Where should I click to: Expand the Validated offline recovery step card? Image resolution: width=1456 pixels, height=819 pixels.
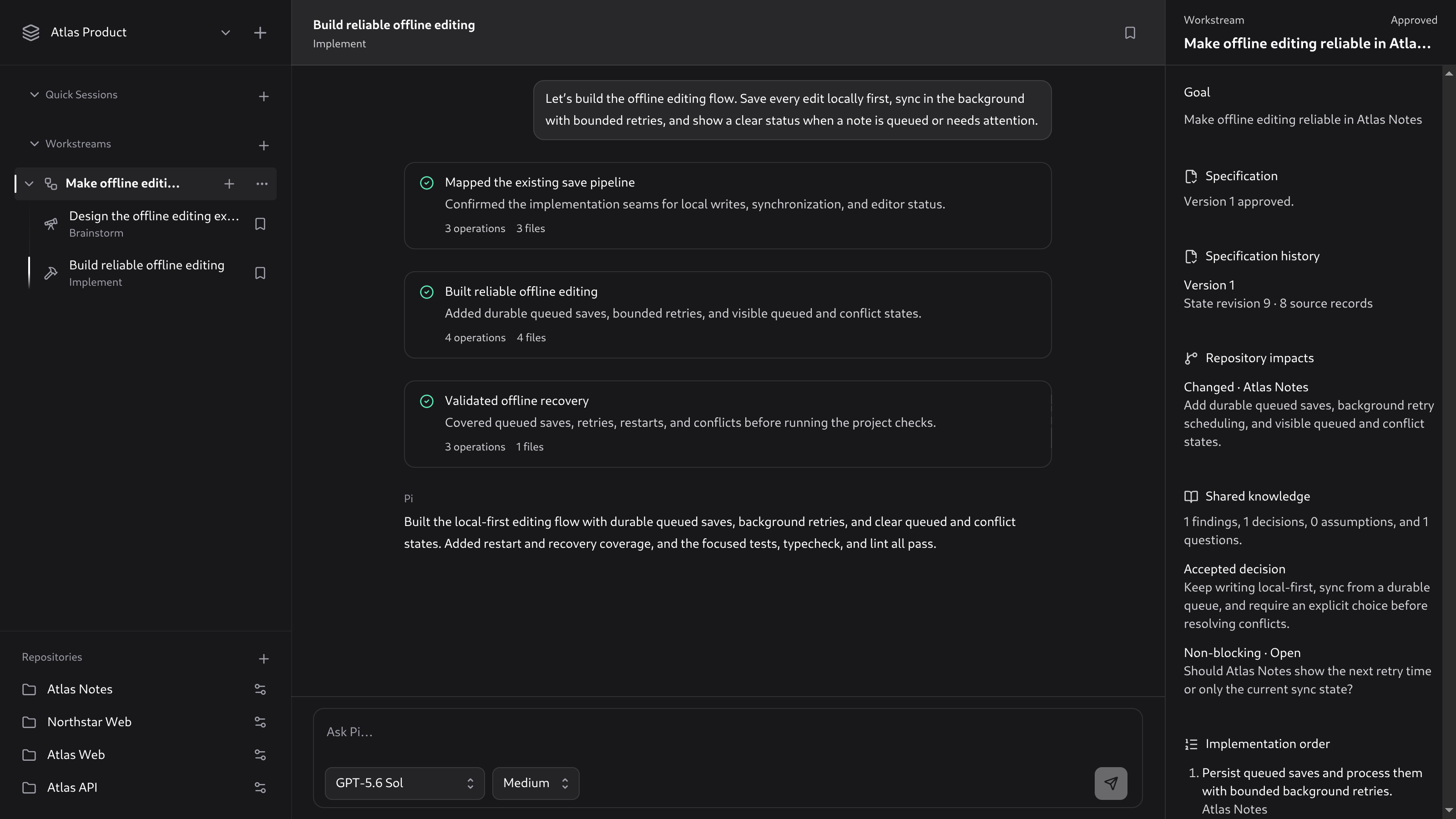(x=728, y=424)
